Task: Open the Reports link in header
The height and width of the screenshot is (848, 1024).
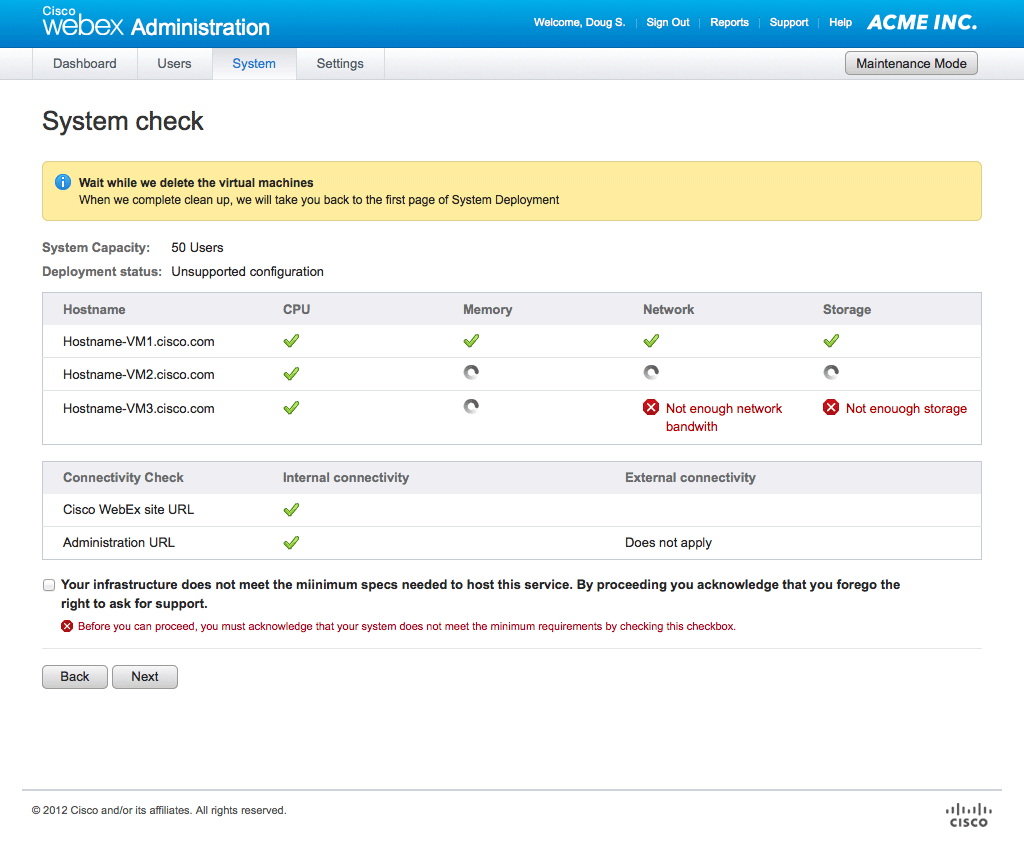Action: pyautogui.click(x=729, y=22)
